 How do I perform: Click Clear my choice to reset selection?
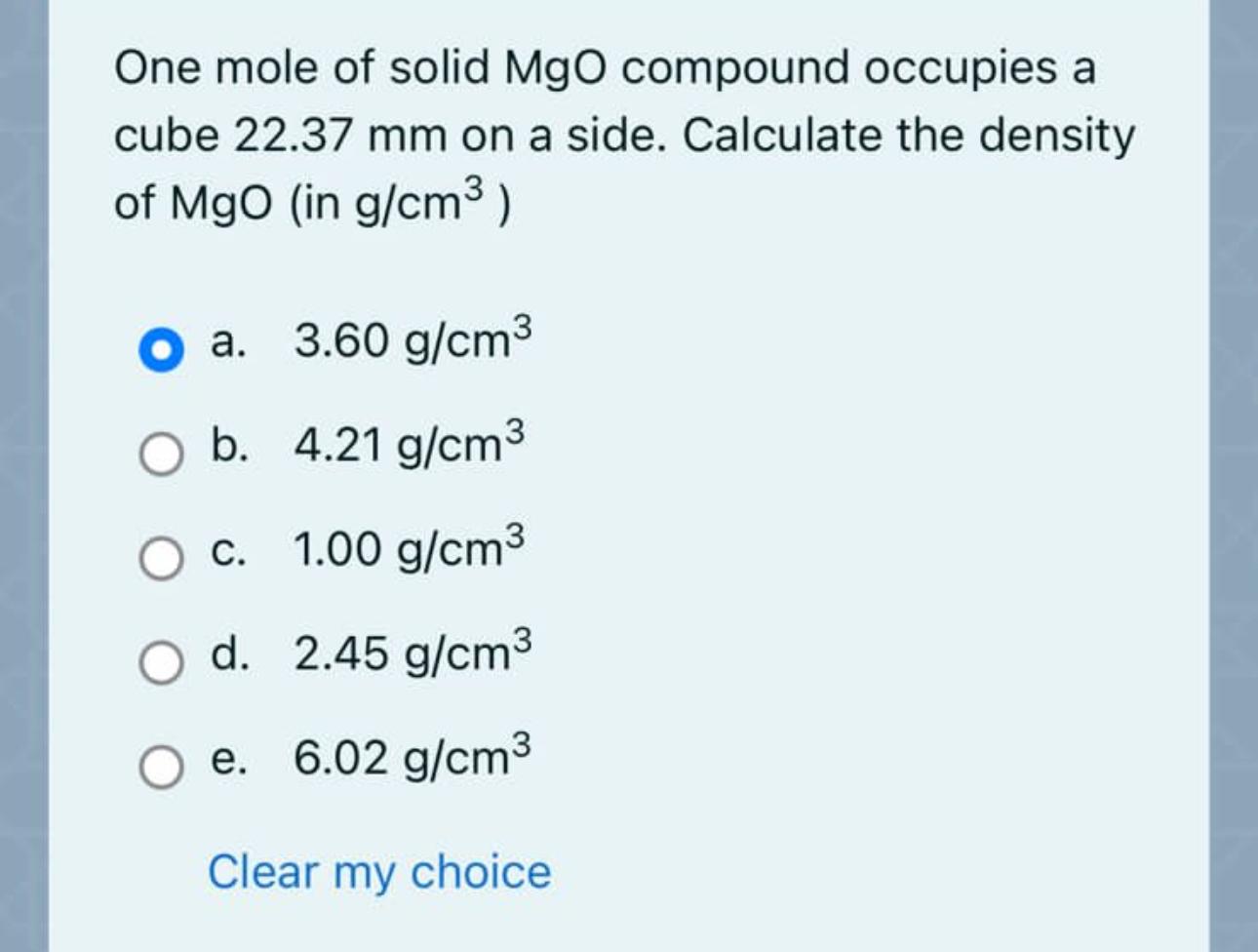tap(381, 870)
